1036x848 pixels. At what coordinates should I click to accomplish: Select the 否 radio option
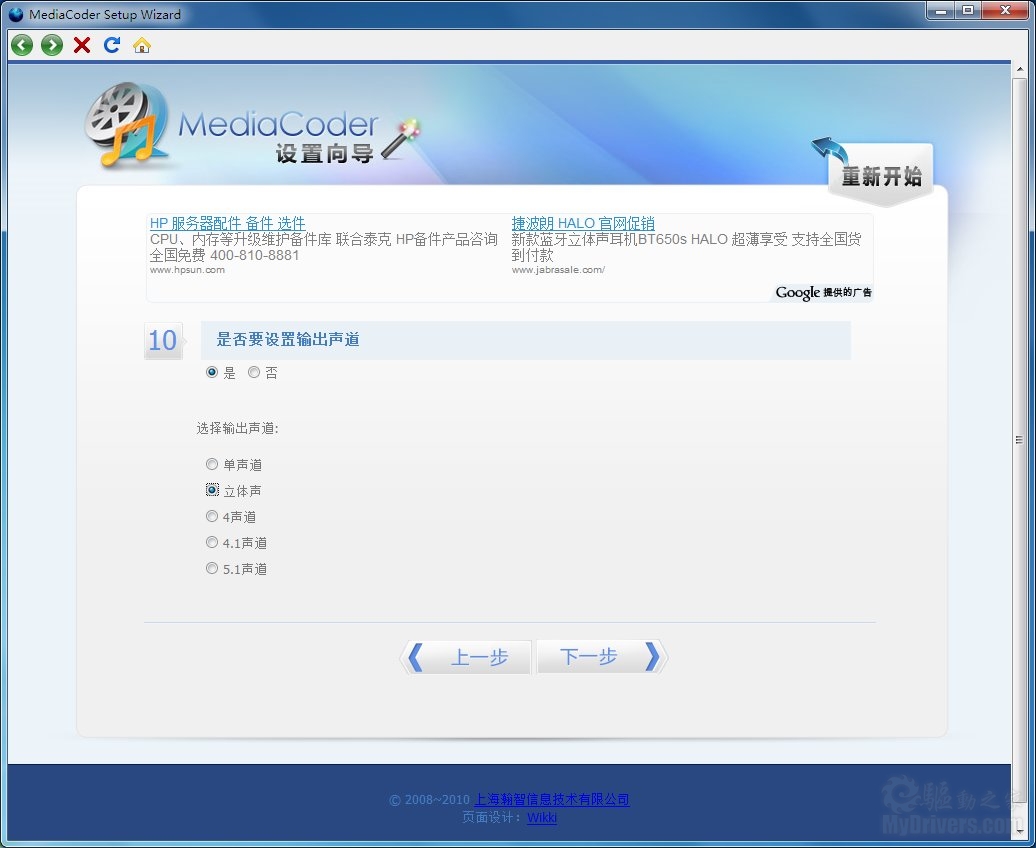pyautogui.click(x=254, y=372)
